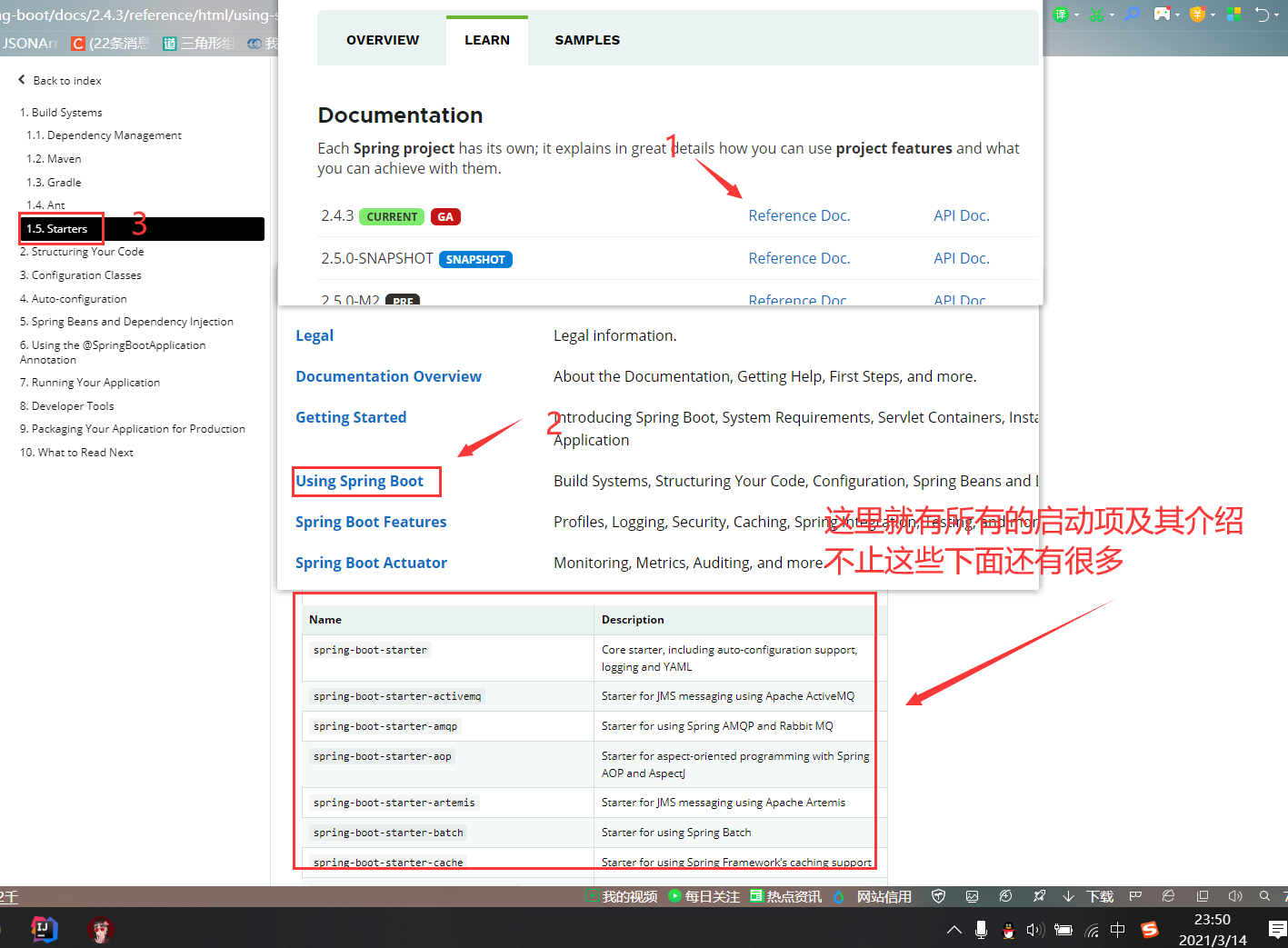
Task: Switch to the SAMPLES tab
Action: coord(586,39)
